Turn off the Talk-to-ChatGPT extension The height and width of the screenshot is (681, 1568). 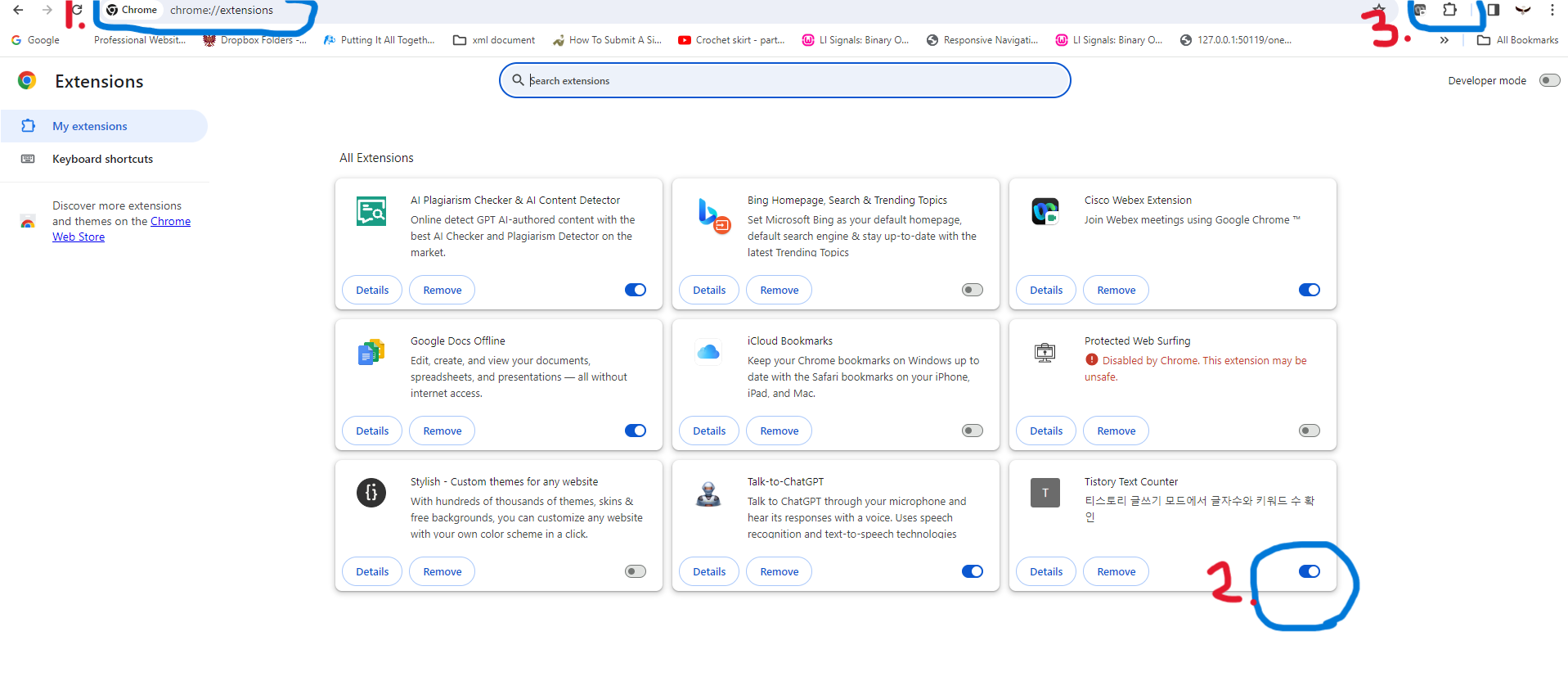coord(973,571)
